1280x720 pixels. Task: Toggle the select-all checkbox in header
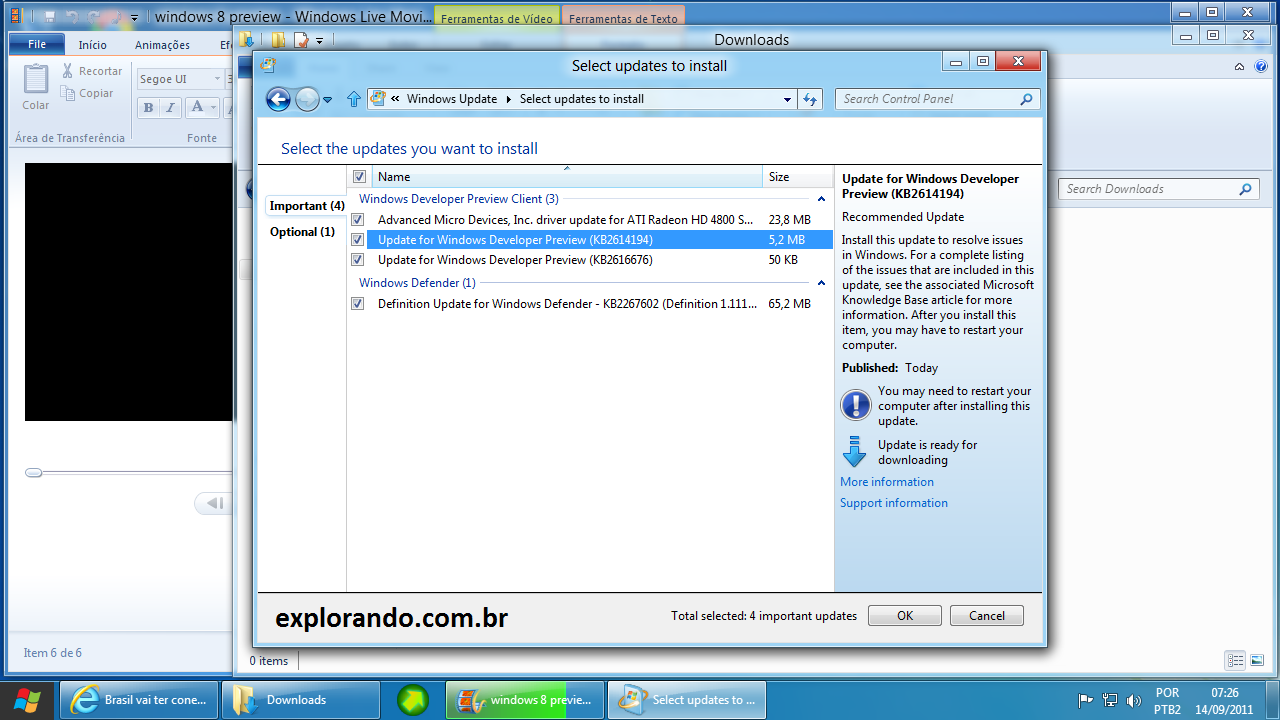[360, 176]
